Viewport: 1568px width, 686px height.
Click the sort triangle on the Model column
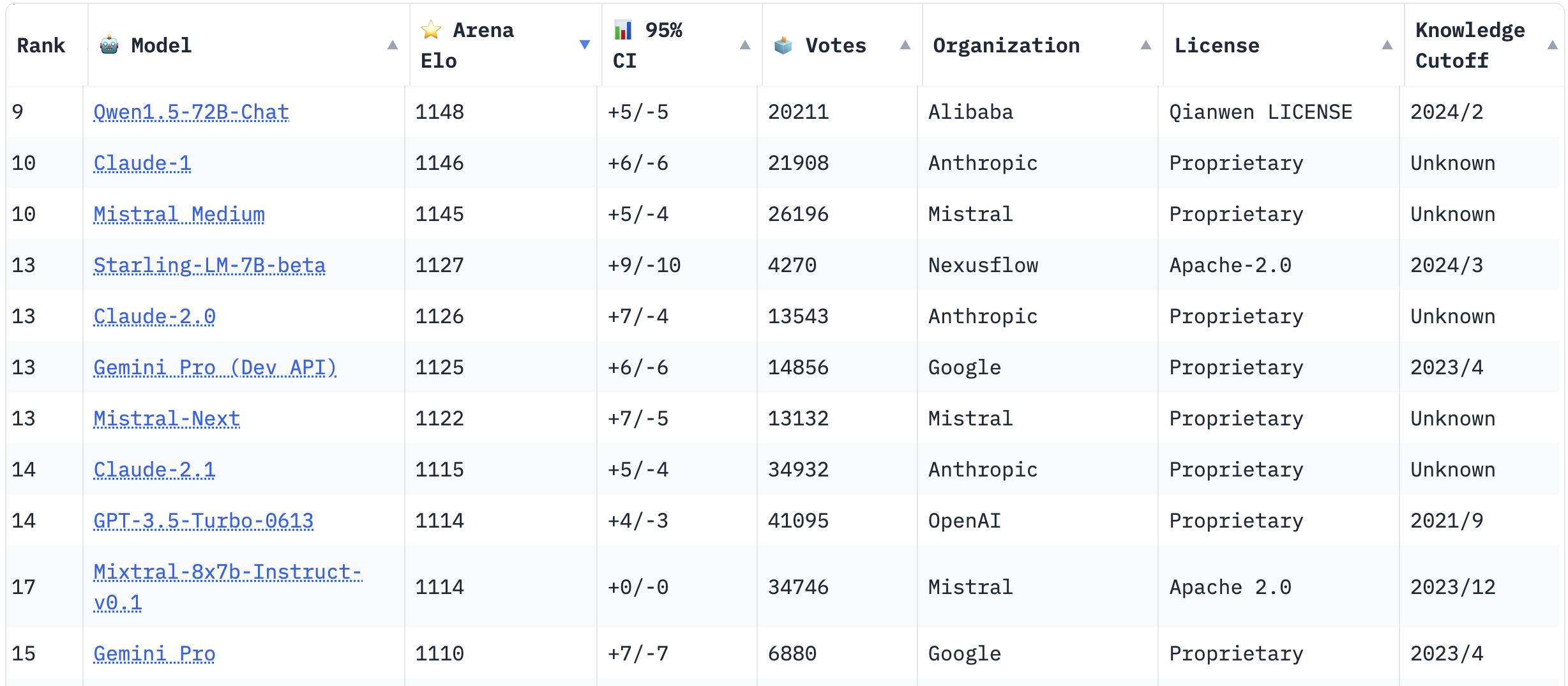tap(391, 46)
